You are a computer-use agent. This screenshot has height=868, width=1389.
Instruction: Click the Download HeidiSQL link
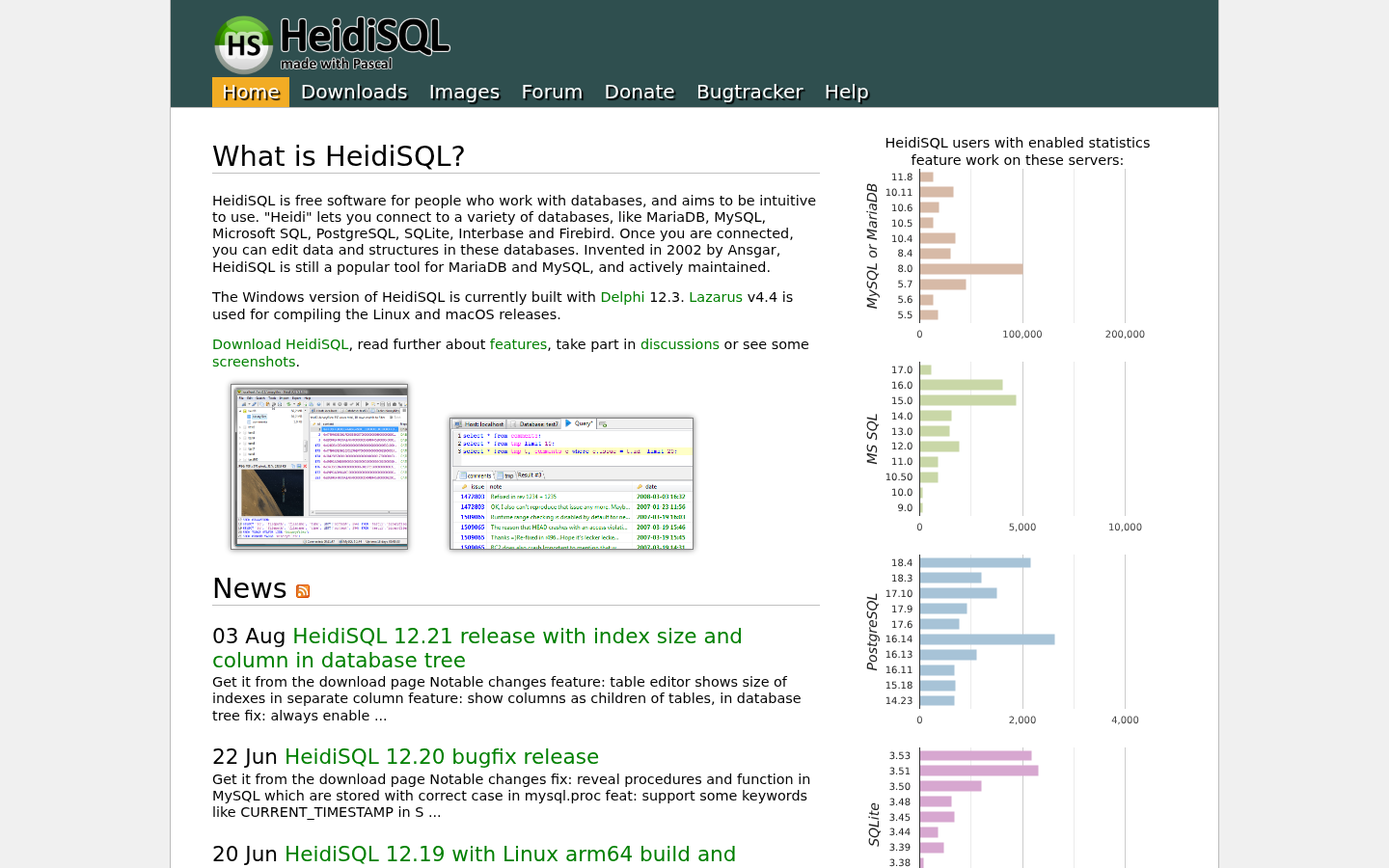coord(280,344)
